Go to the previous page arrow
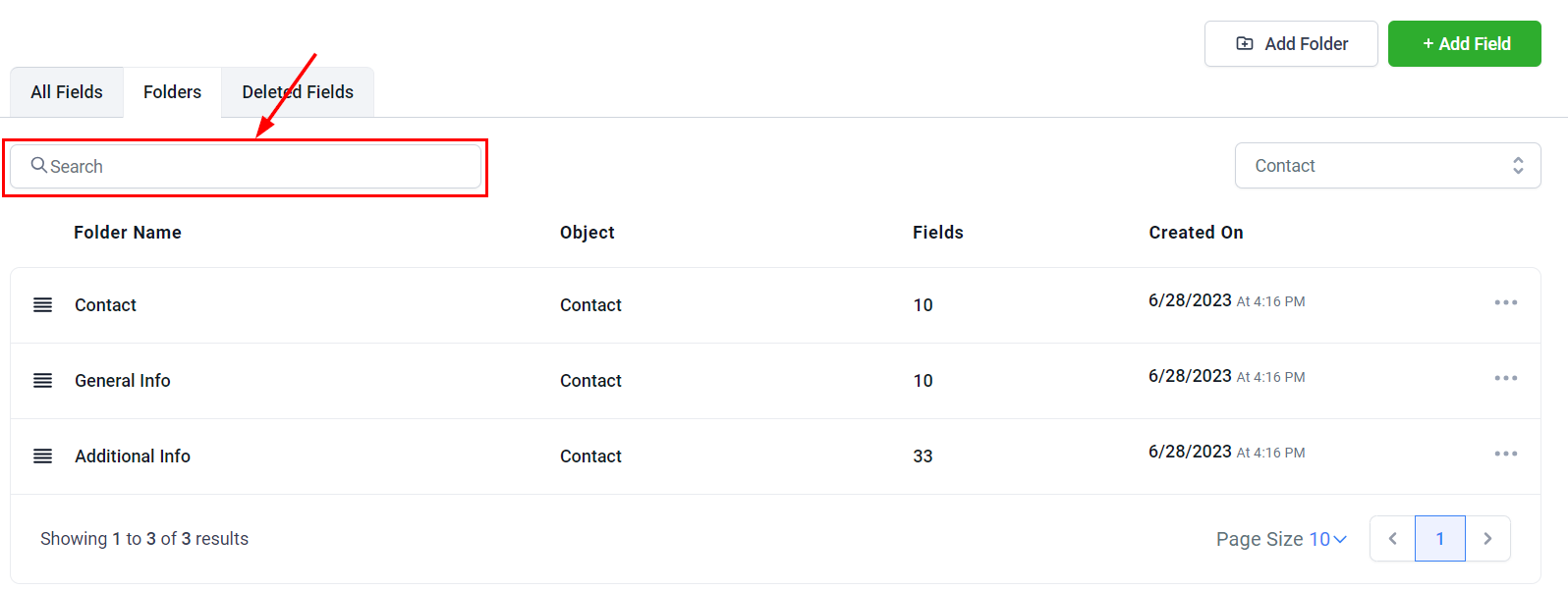Viewport: 1568px width, 590px height. pyautogui.click(x=1392, y=539)
